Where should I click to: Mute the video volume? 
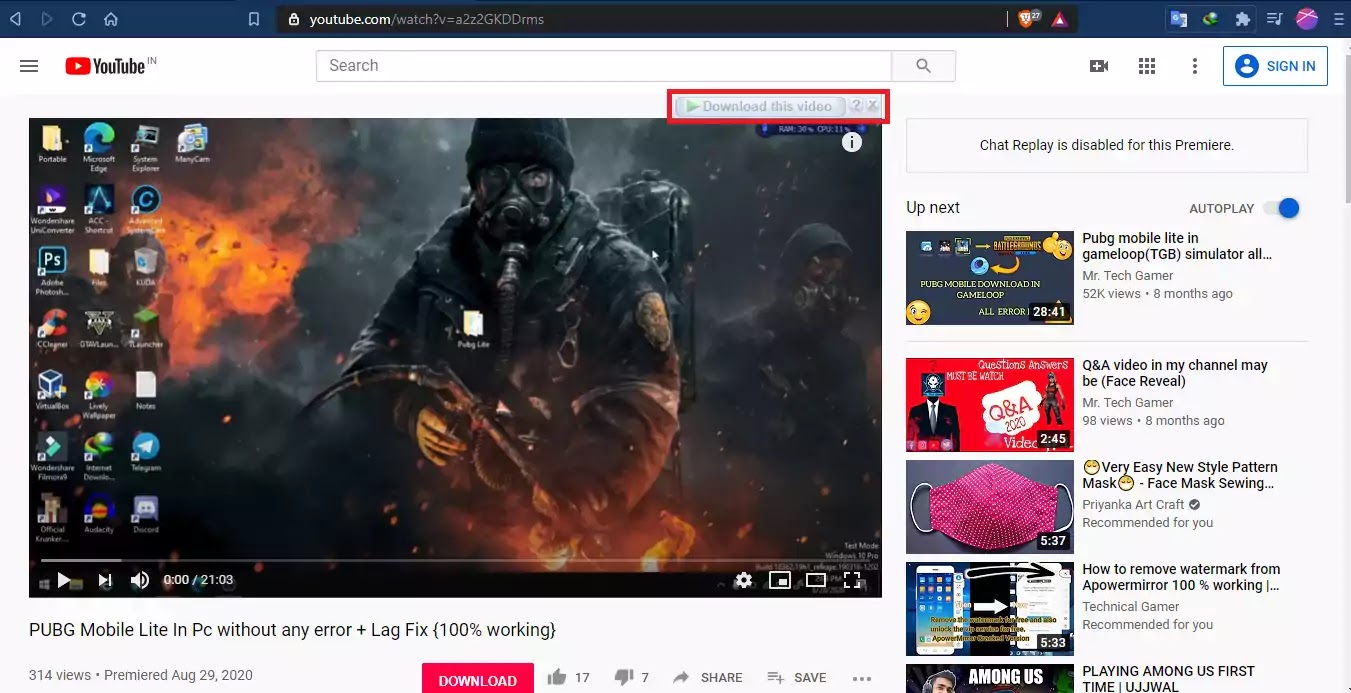(x=140, y=580)
